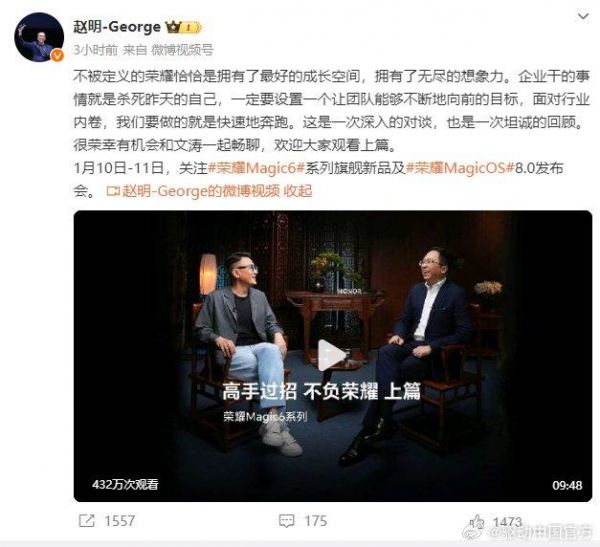Click the orange verified badge on avatar

(x=57, y=56)
